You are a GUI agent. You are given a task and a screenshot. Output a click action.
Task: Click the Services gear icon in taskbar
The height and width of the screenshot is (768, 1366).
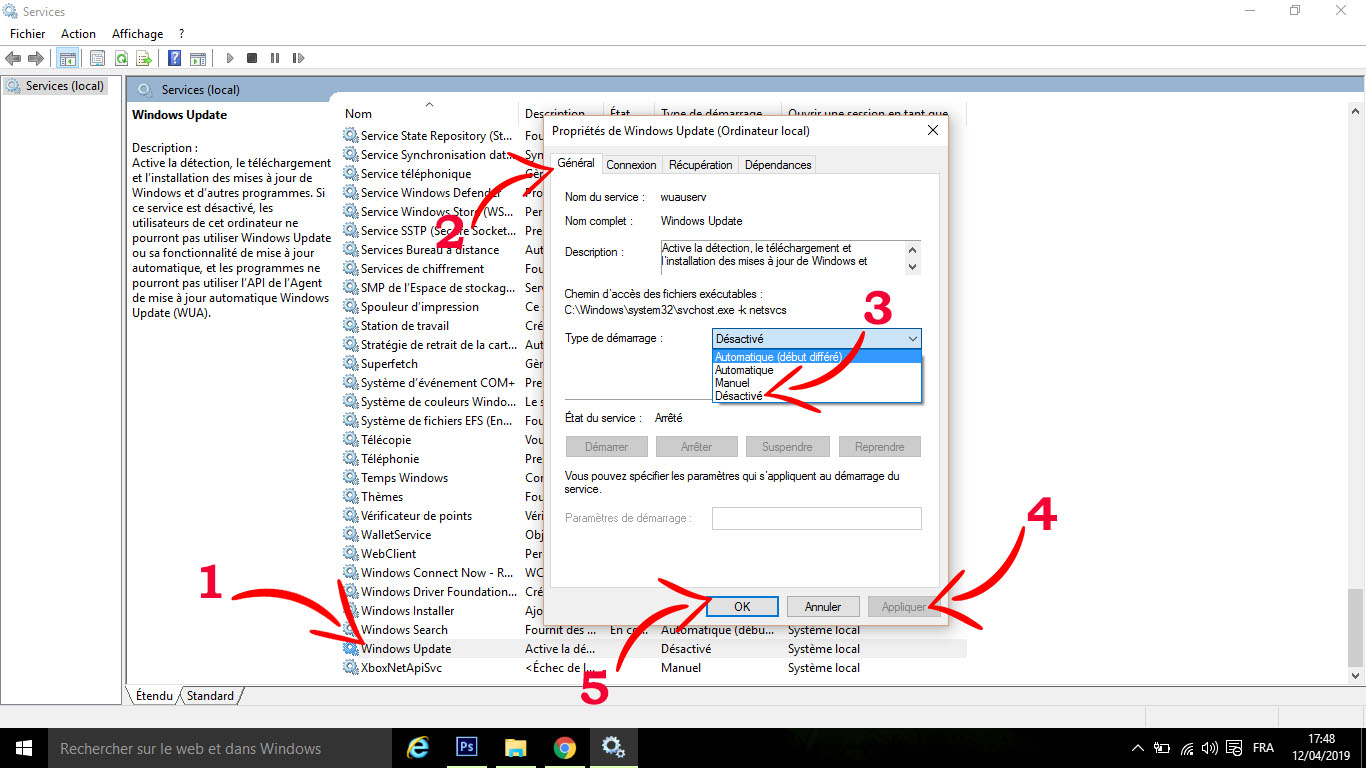[613, 748]
